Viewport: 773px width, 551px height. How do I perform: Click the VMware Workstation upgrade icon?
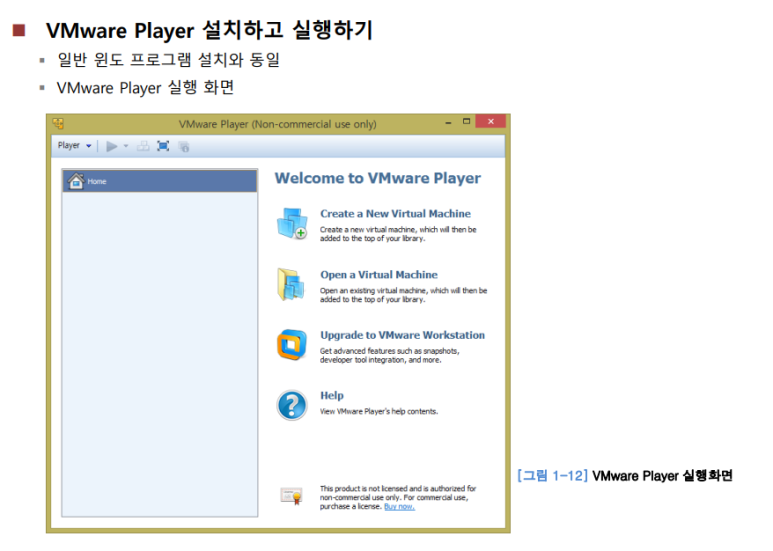[292, 345]
